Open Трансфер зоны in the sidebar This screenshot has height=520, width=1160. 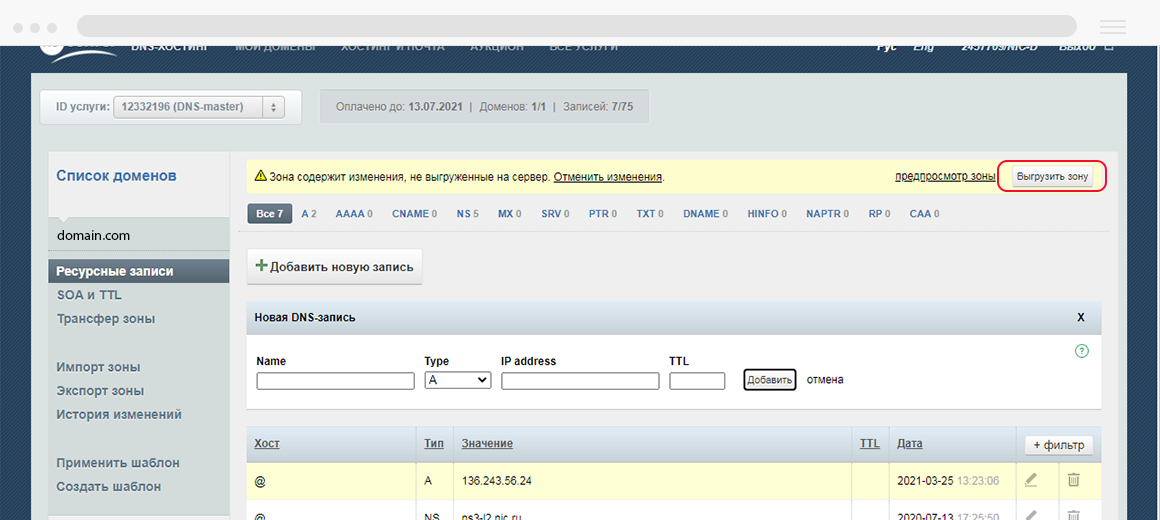tap(106, 319)
